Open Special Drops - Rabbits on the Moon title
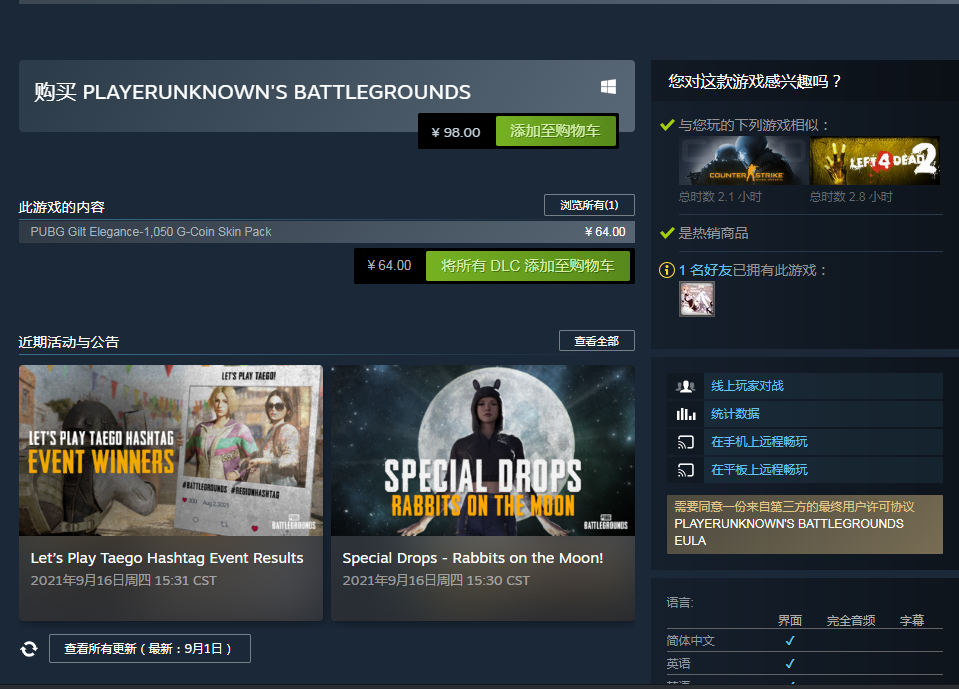Viewport: 959px width, 689px height. pyautogui.click(x=473, y=558)
